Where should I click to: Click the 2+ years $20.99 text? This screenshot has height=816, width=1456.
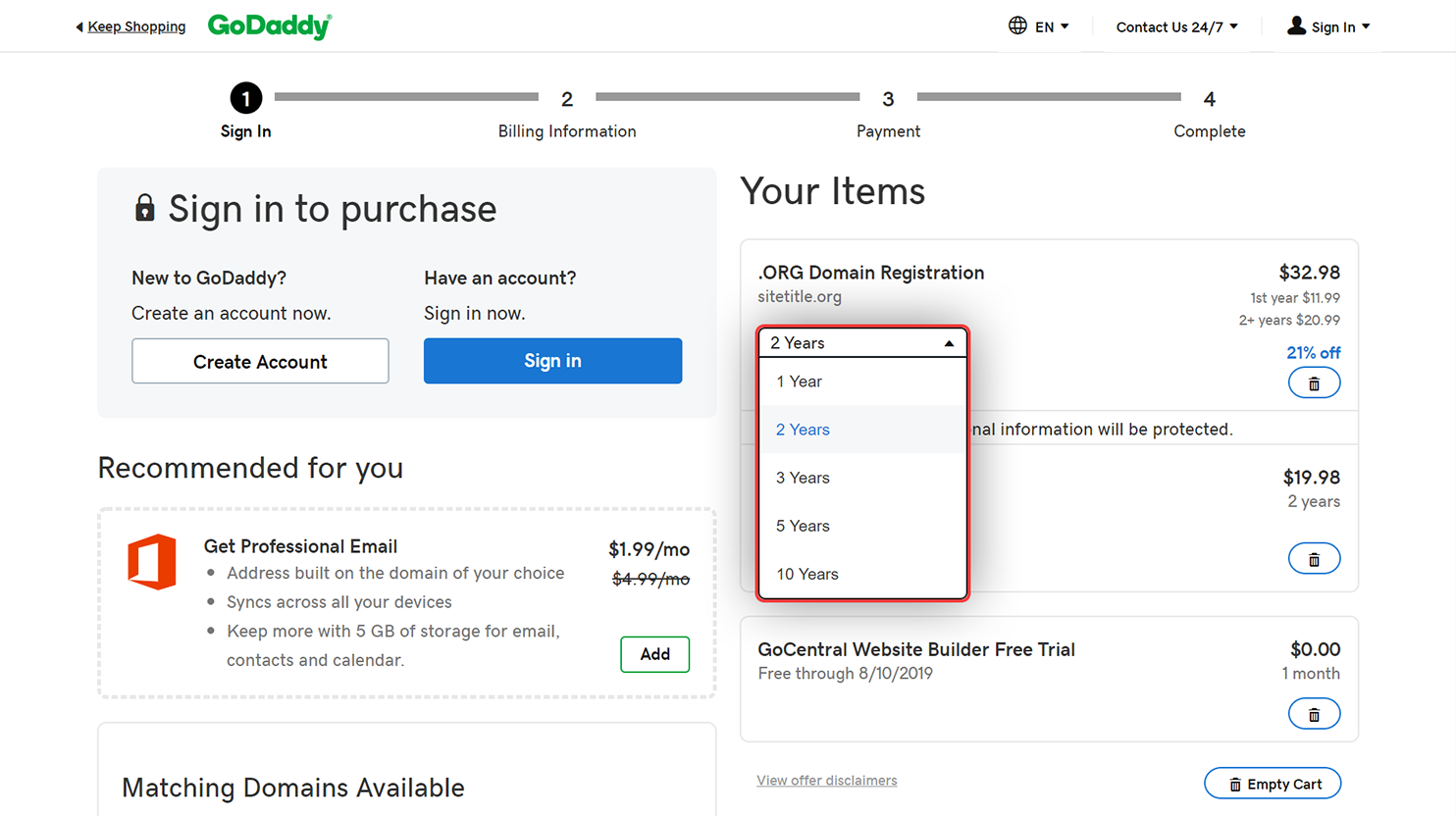click(x=1289, y=321)
